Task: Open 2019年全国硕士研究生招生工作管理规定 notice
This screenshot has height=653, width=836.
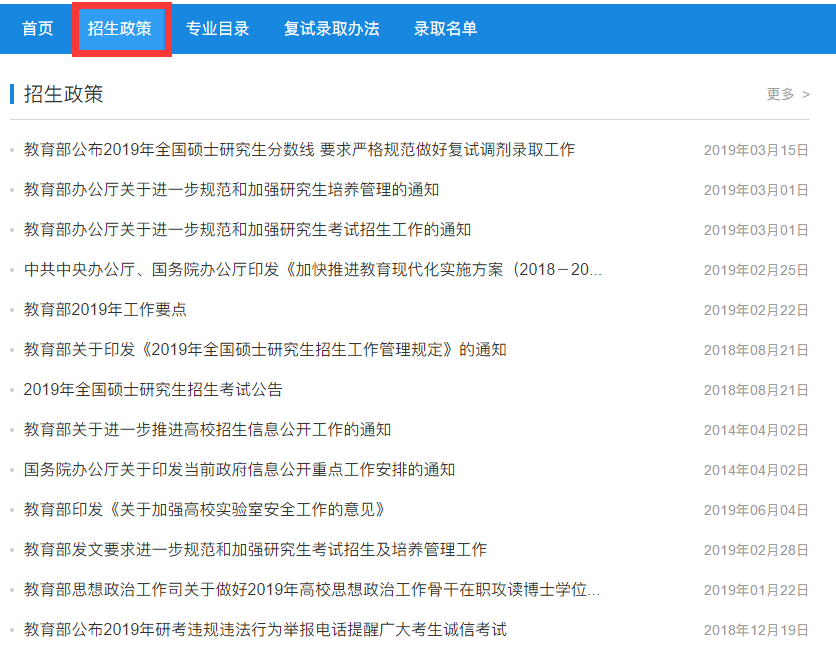Action: coord(265,350)
